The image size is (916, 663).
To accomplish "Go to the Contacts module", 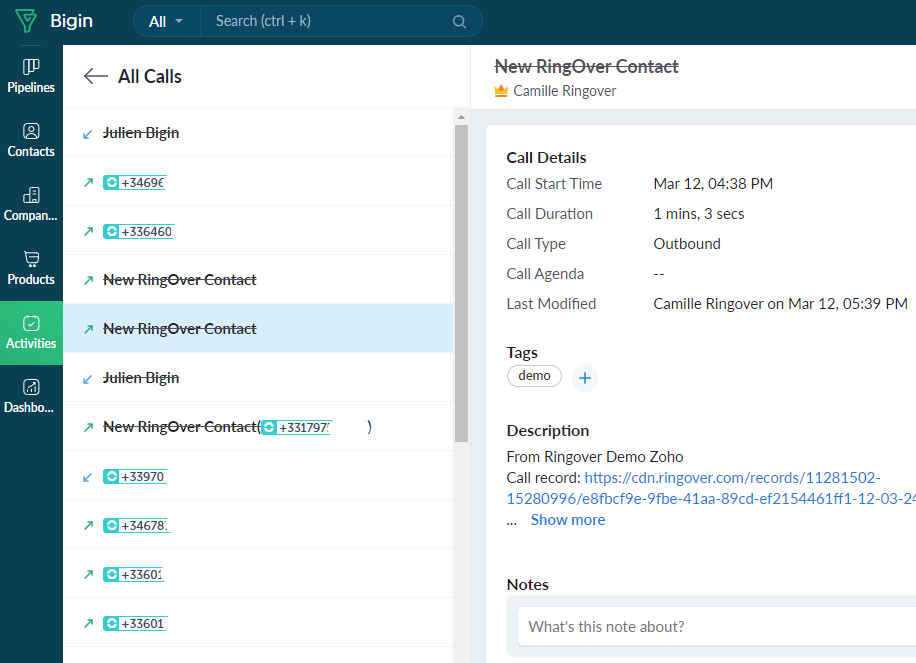I will click(31, 140).
